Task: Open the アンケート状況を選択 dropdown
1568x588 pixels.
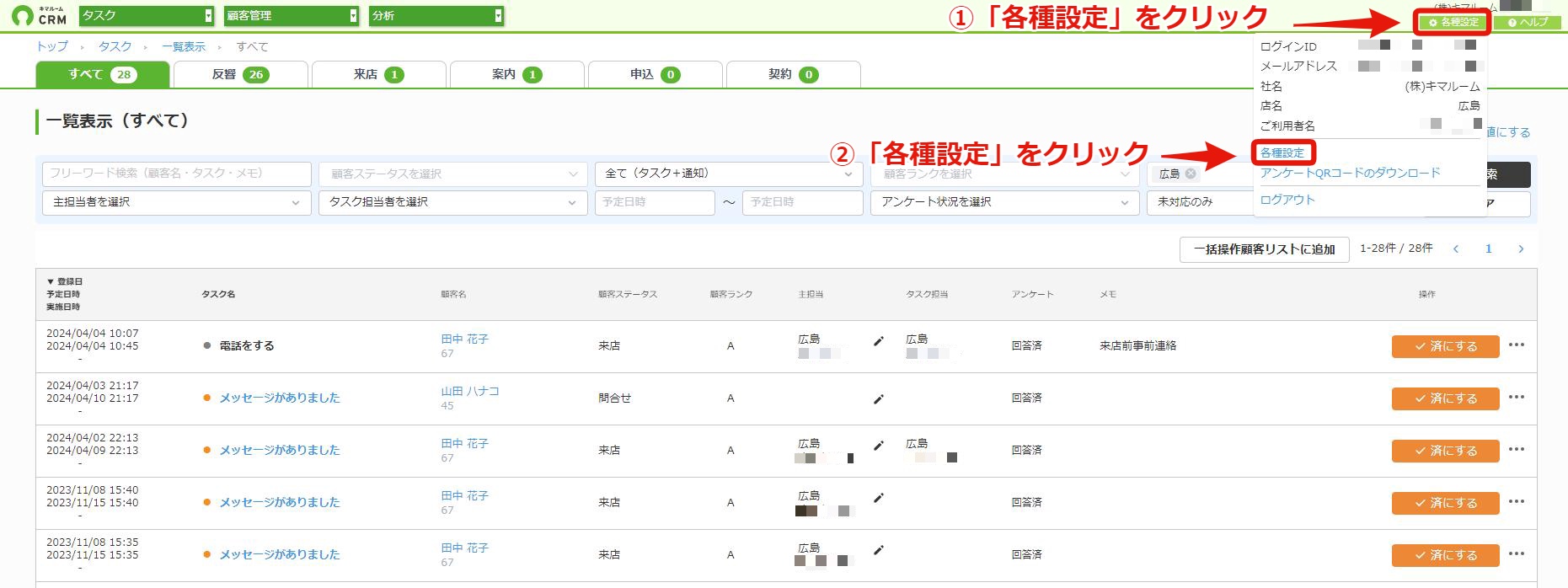Action: pyautogui.click(x=1005, y=202)
